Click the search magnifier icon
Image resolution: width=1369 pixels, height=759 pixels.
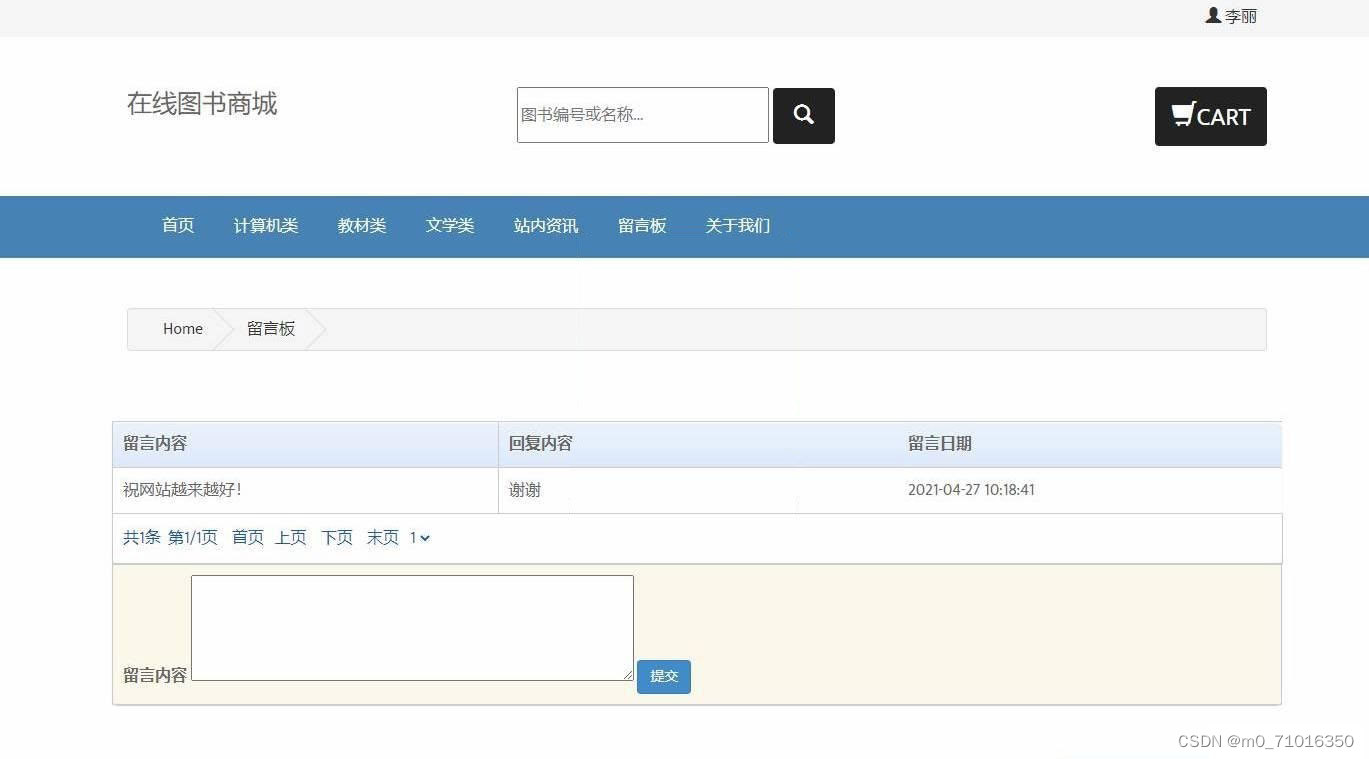pos(803,115)
